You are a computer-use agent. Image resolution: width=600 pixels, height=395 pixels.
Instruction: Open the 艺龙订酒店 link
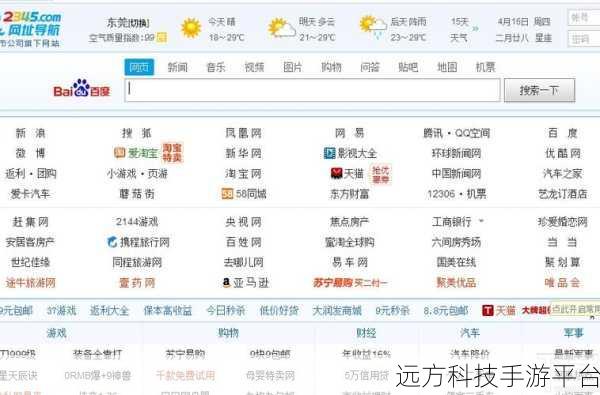(563, 194)
